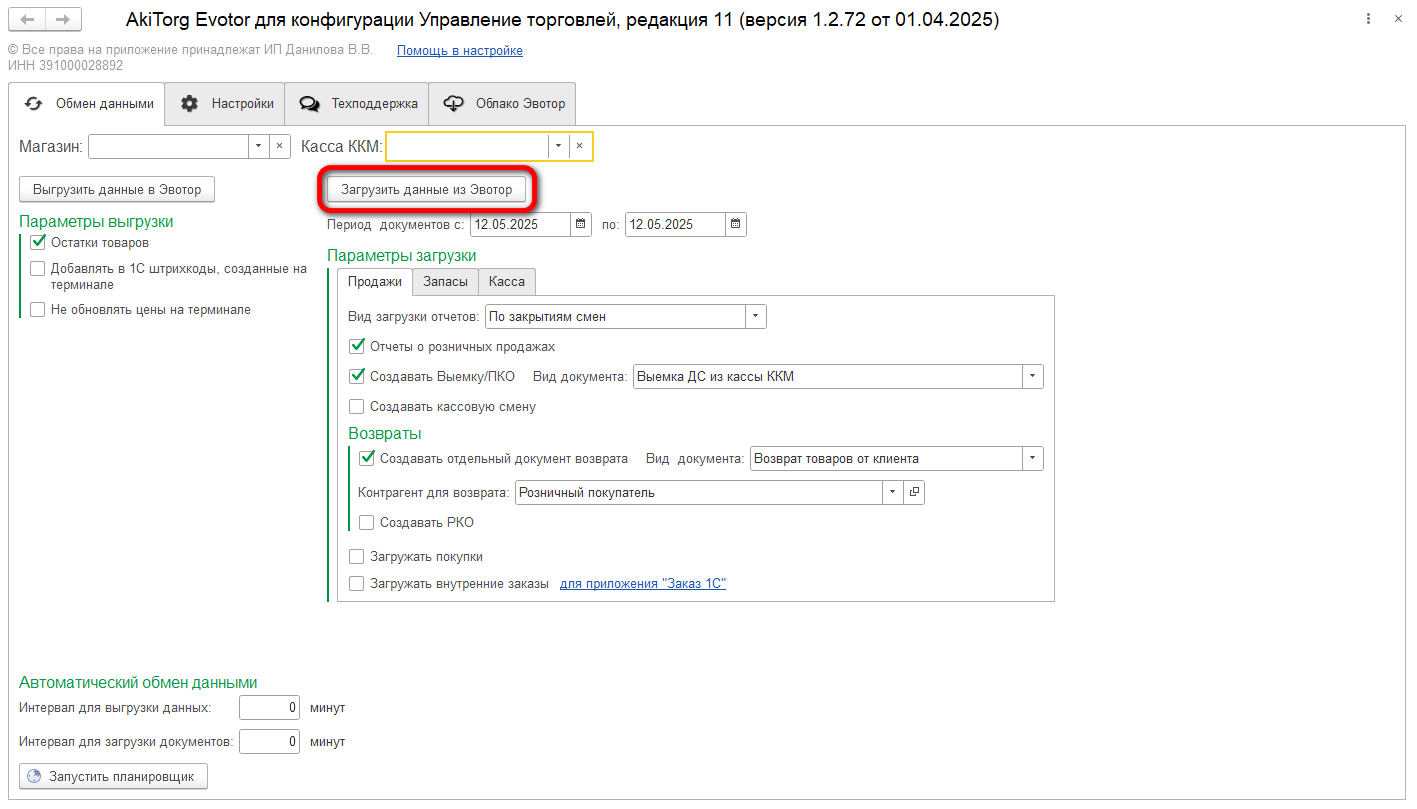Viewport: 1417px width, 809px height.
Task: Focus the Касса ККМ input field
Action: pos(468,146)
